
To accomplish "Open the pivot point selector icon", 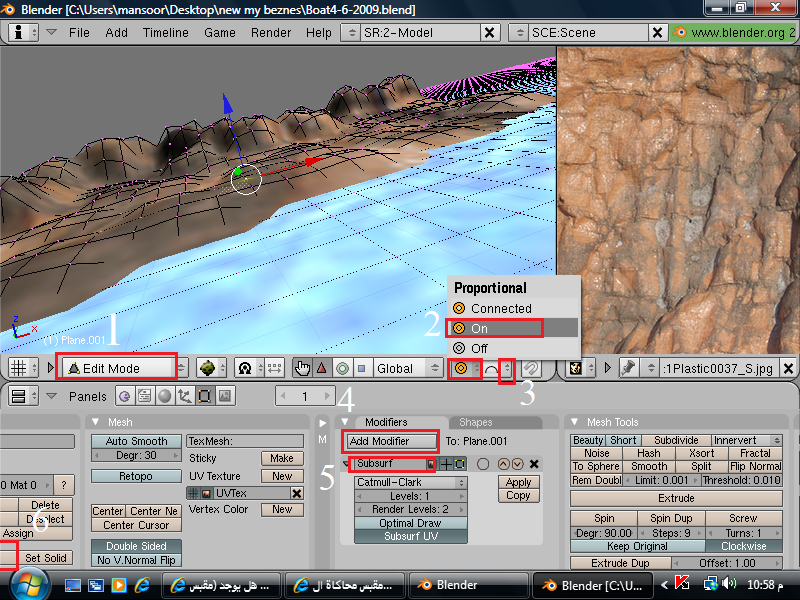I will (x=249, y=368).
